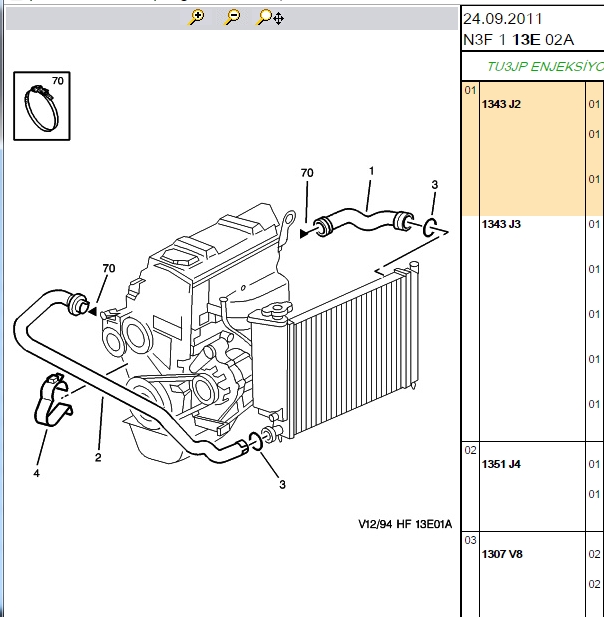Select the zoom and pan magnifier tool
Image resolution: width=604 pixels, height=617 pixels.
(270, 18)
